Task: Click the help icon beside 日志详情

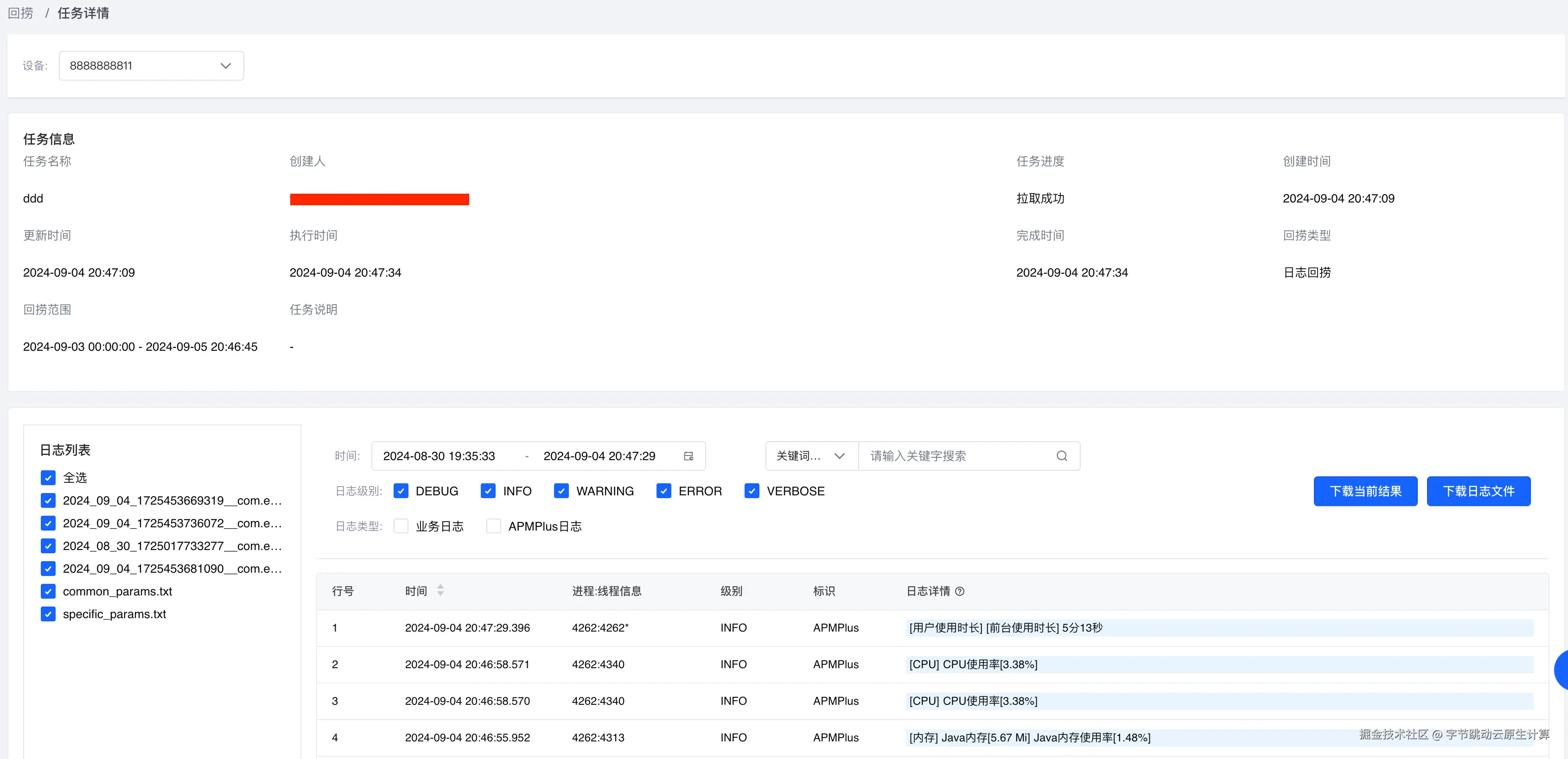Action: [x=960, y=591]
